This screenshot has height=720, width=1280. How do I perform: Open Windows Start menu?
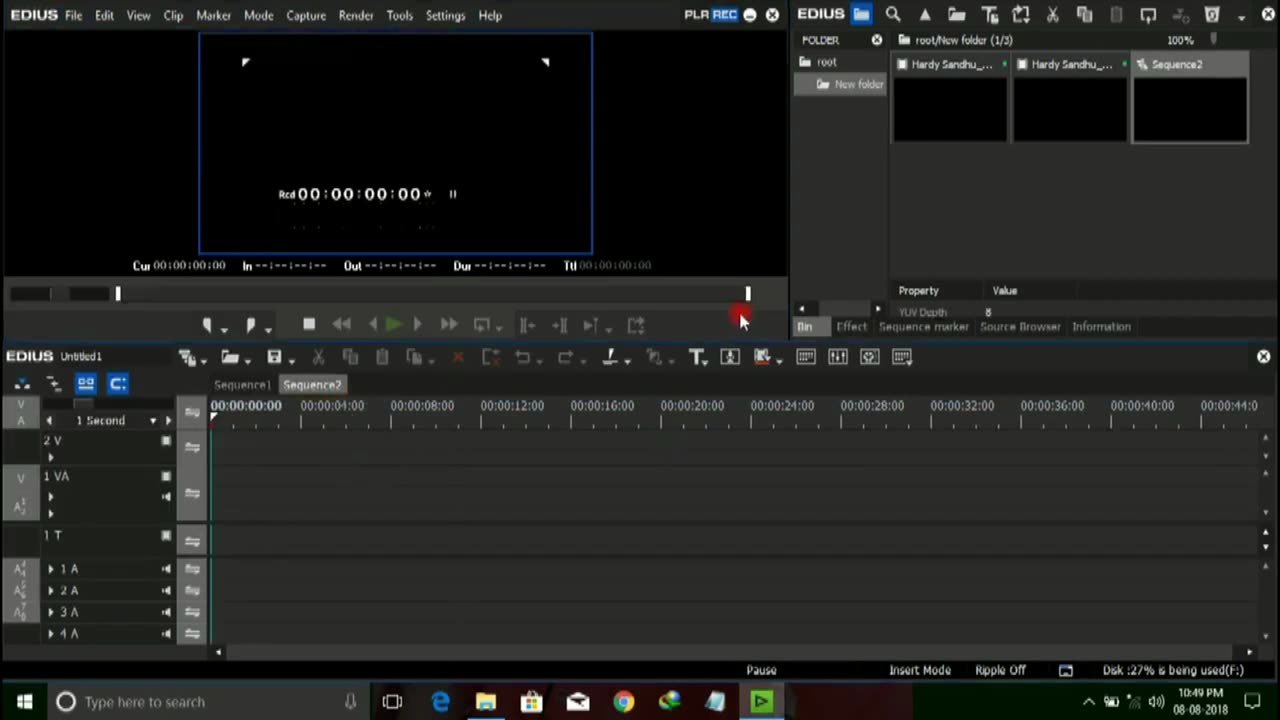[24, 702]
